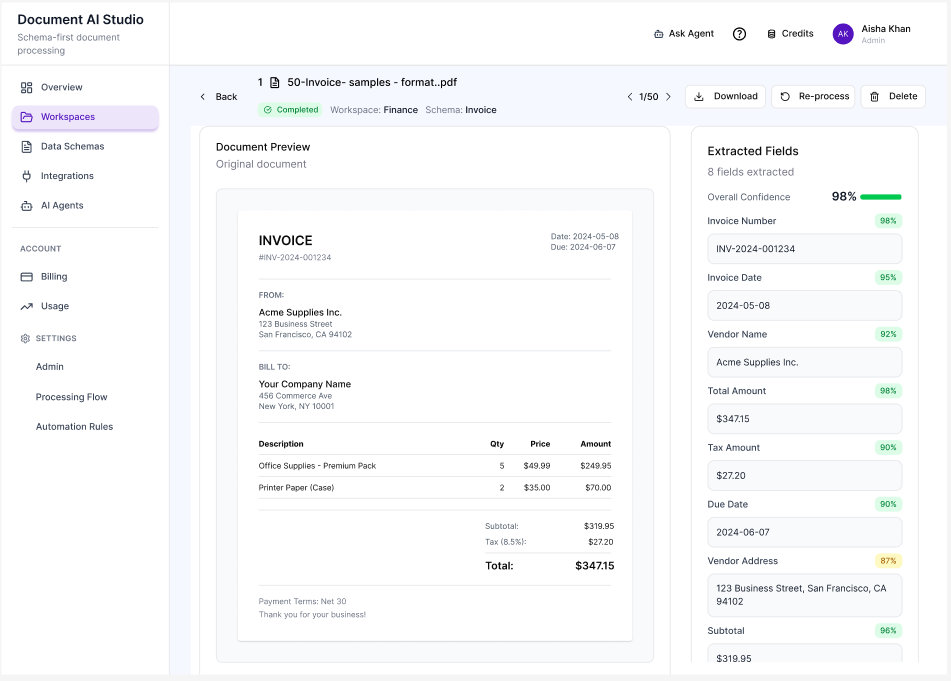
Task: Click the Back arrow chevron
Action: pos(203,96)
